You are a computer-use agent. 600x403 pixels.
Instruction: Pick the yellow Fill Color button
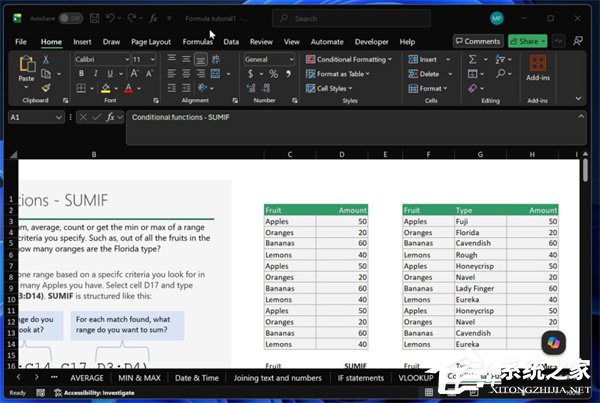click(x=106, y=88)
